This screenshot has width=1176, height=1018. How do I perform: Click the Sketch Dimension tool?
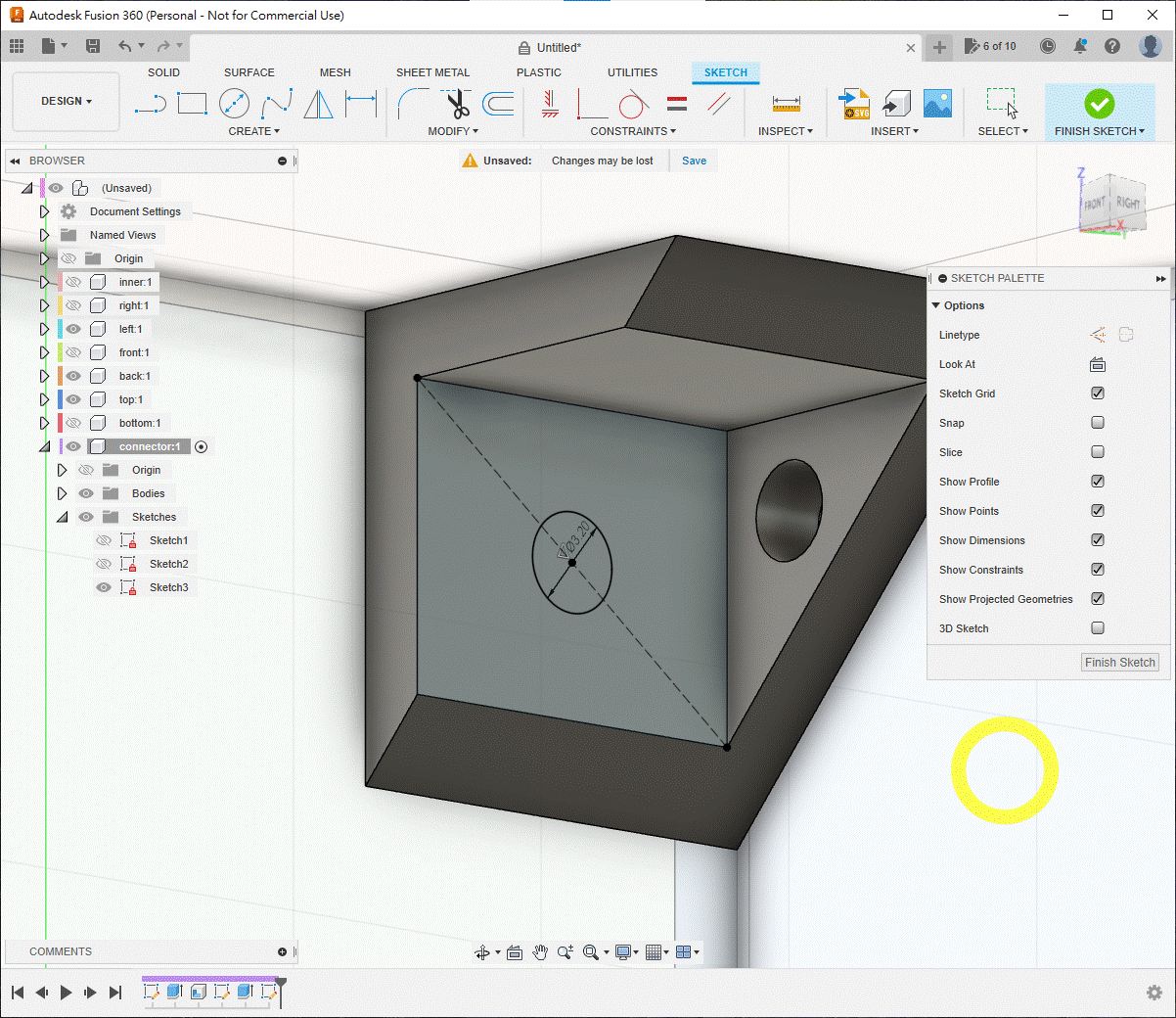pos(361,104)
